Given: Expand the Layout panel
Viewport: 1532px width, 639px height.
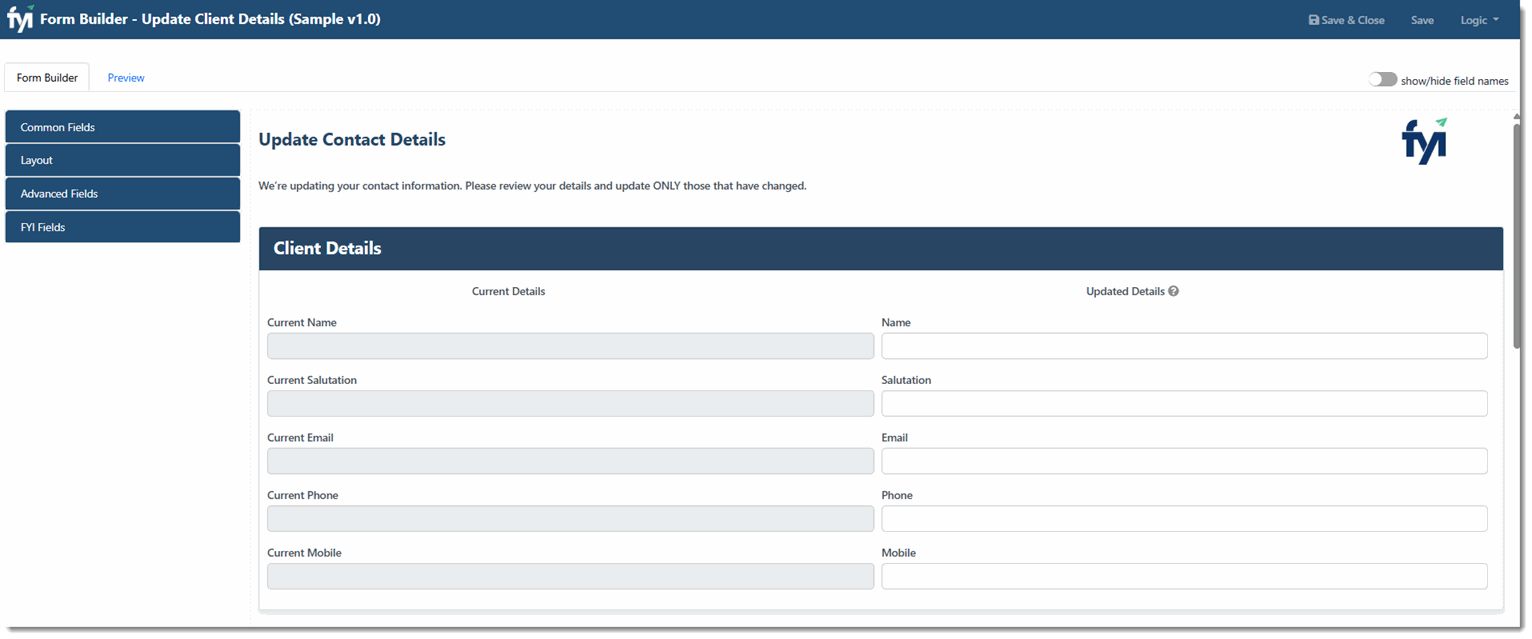Looking at the screenshot, I should click(x=123, y=160).
